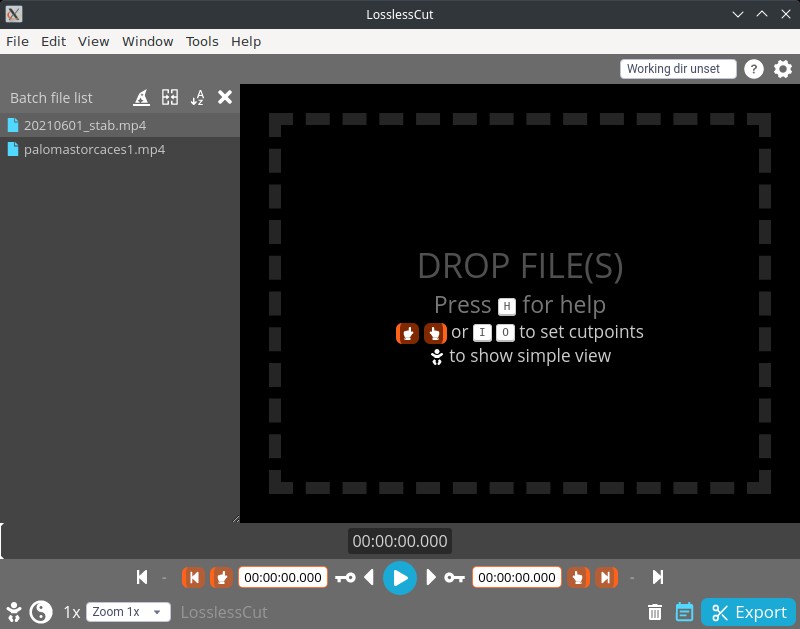Viewport: 800px width, 629px height.
Task: Open the Tools menu
Action: [x=202, y=41]
